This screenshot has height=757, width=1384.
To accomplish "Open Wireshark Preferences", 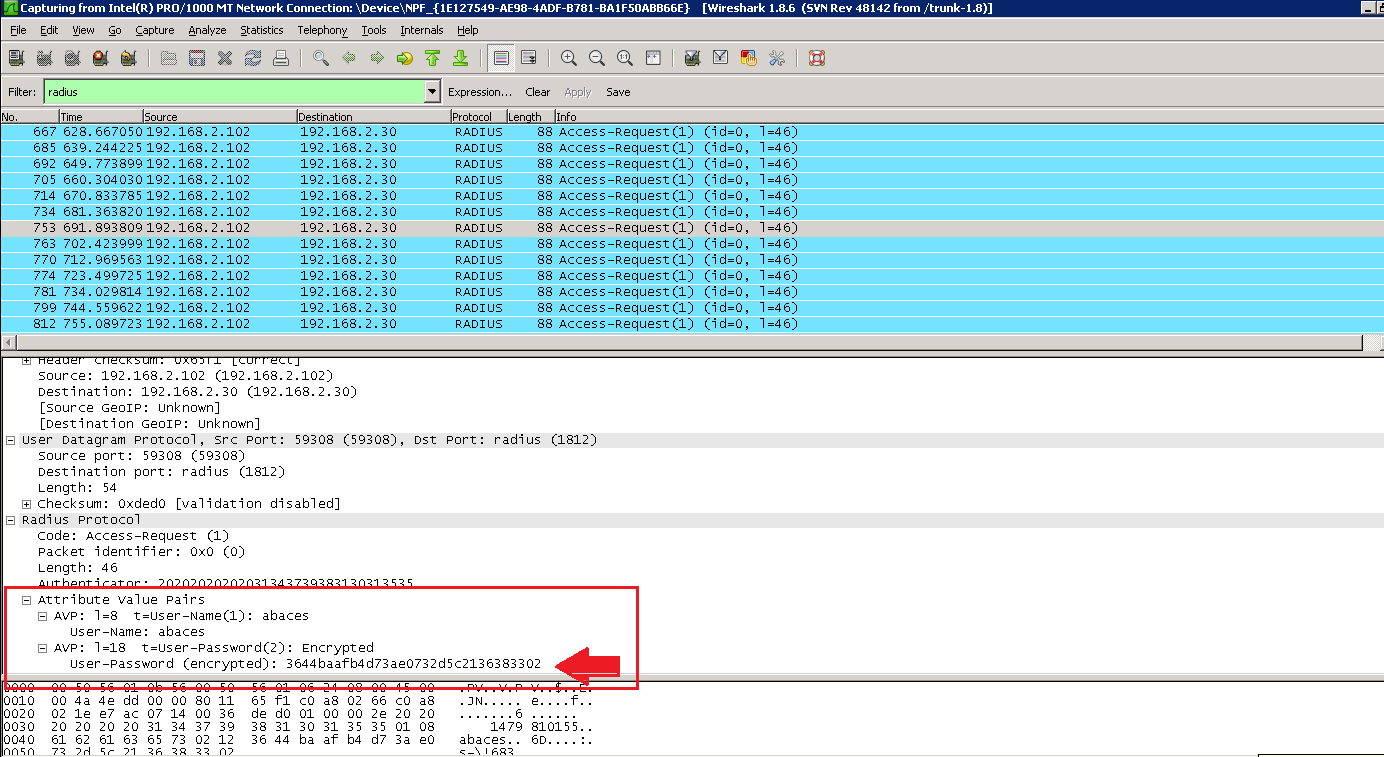I will (778, 58).
